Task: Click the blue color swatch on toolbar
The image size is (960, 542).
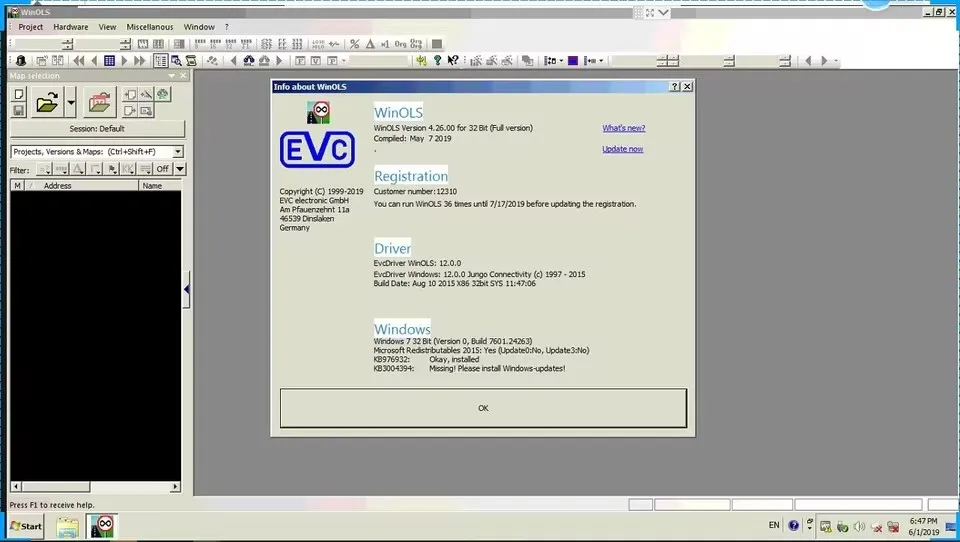Action: tap(572, 61)
